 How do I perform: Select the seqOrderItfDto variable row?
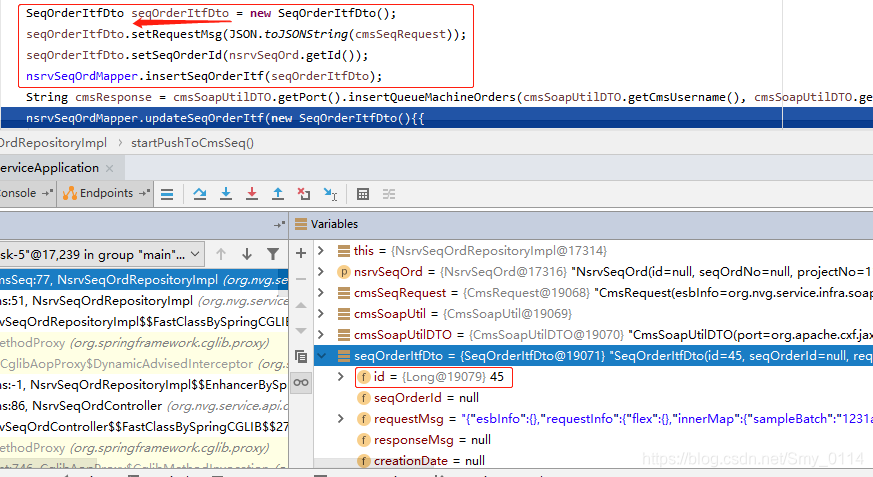593,356
